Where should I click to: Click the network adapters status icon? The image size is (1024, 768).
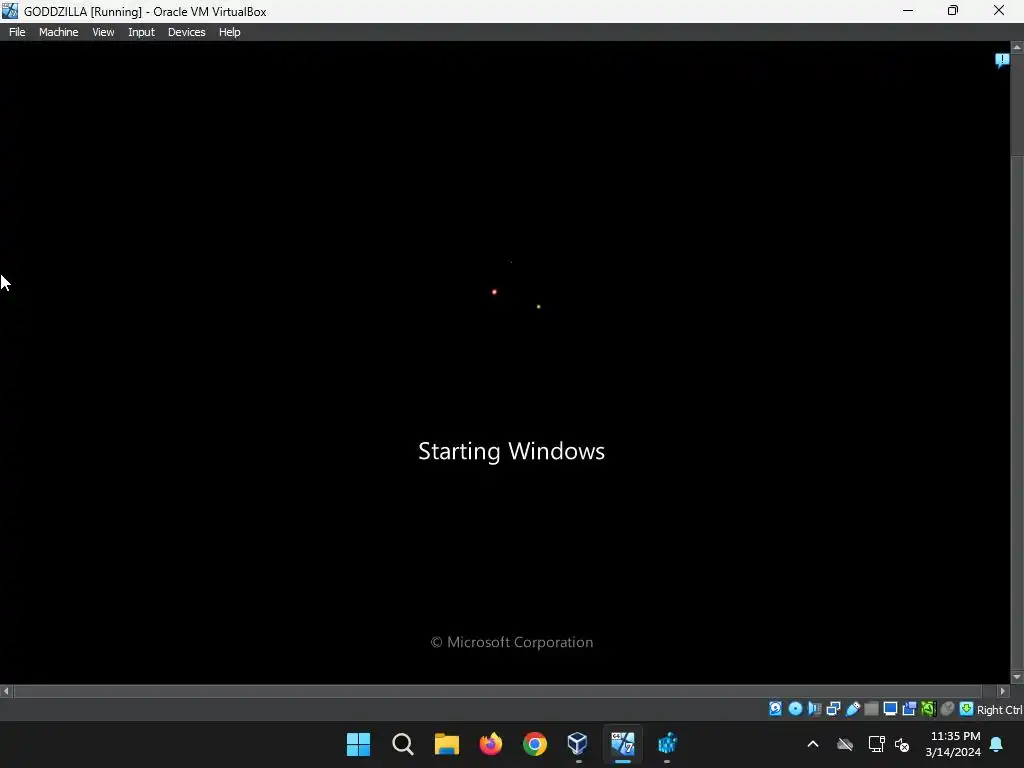(x=833, y=709)
